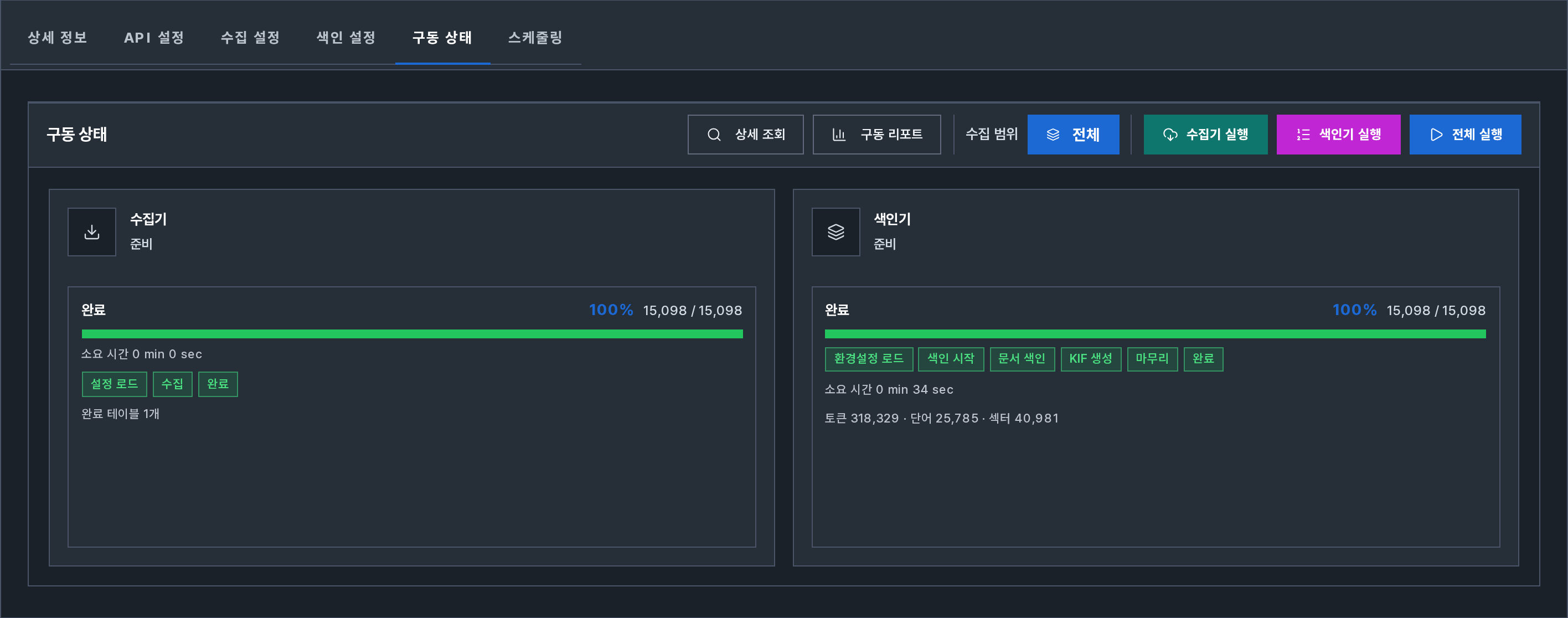Click the magnifier icon in 상세 조회

(714, 135)
